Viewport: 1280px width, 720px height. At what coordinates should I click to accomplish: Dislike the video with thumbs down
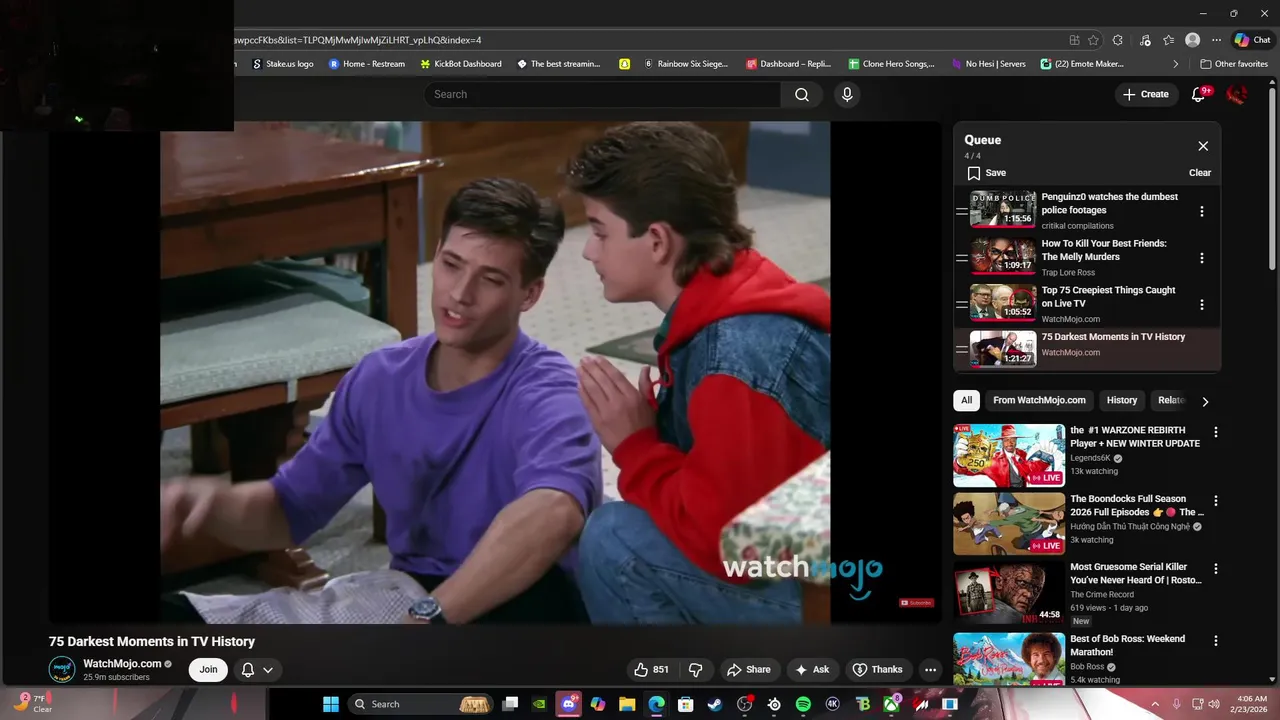pyautogui.click(x=695, y=670)
